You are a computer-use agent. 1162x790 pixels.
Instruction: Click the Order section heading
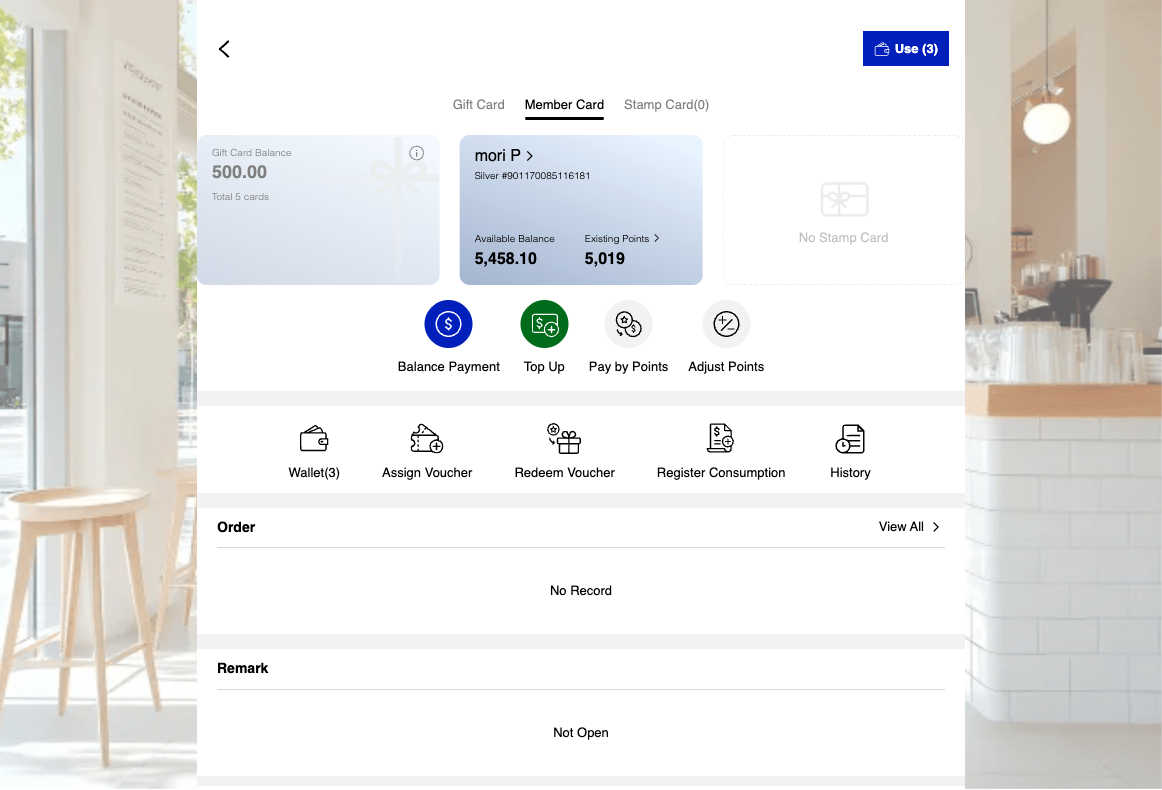coord(236,527)
